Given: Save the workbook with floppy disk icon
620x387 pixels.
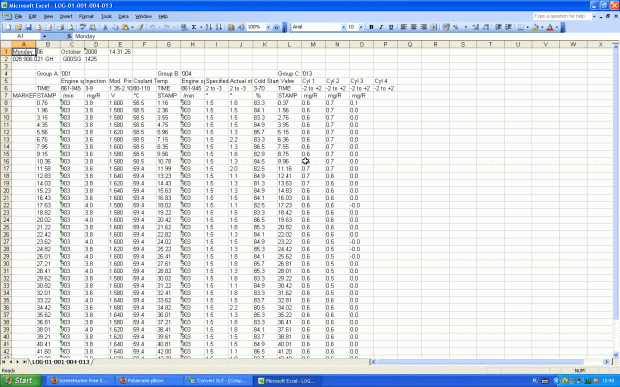Looking at the screenshot, I should tap(28, 27).
